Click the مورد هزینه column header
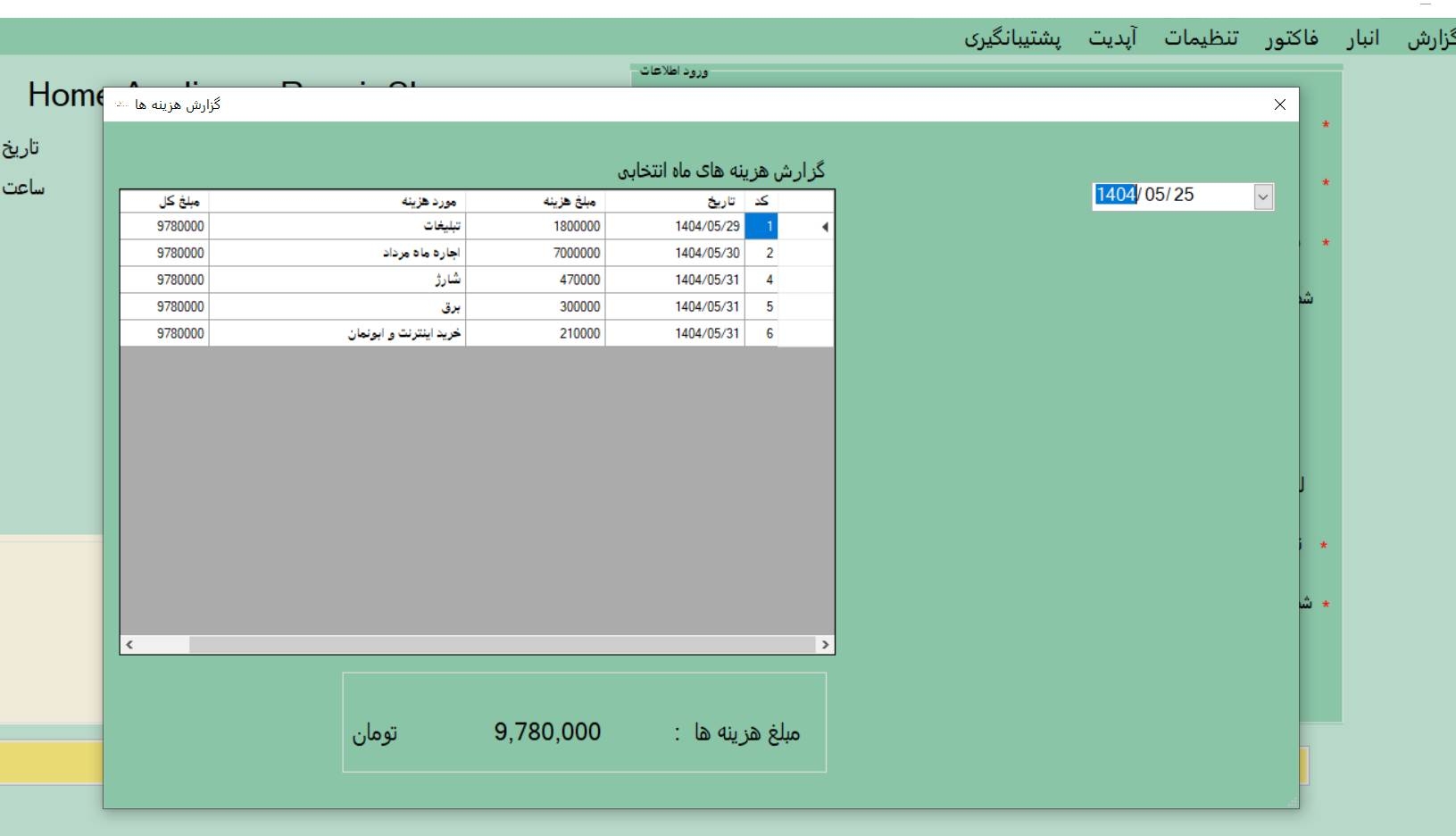 pos(337,202)
